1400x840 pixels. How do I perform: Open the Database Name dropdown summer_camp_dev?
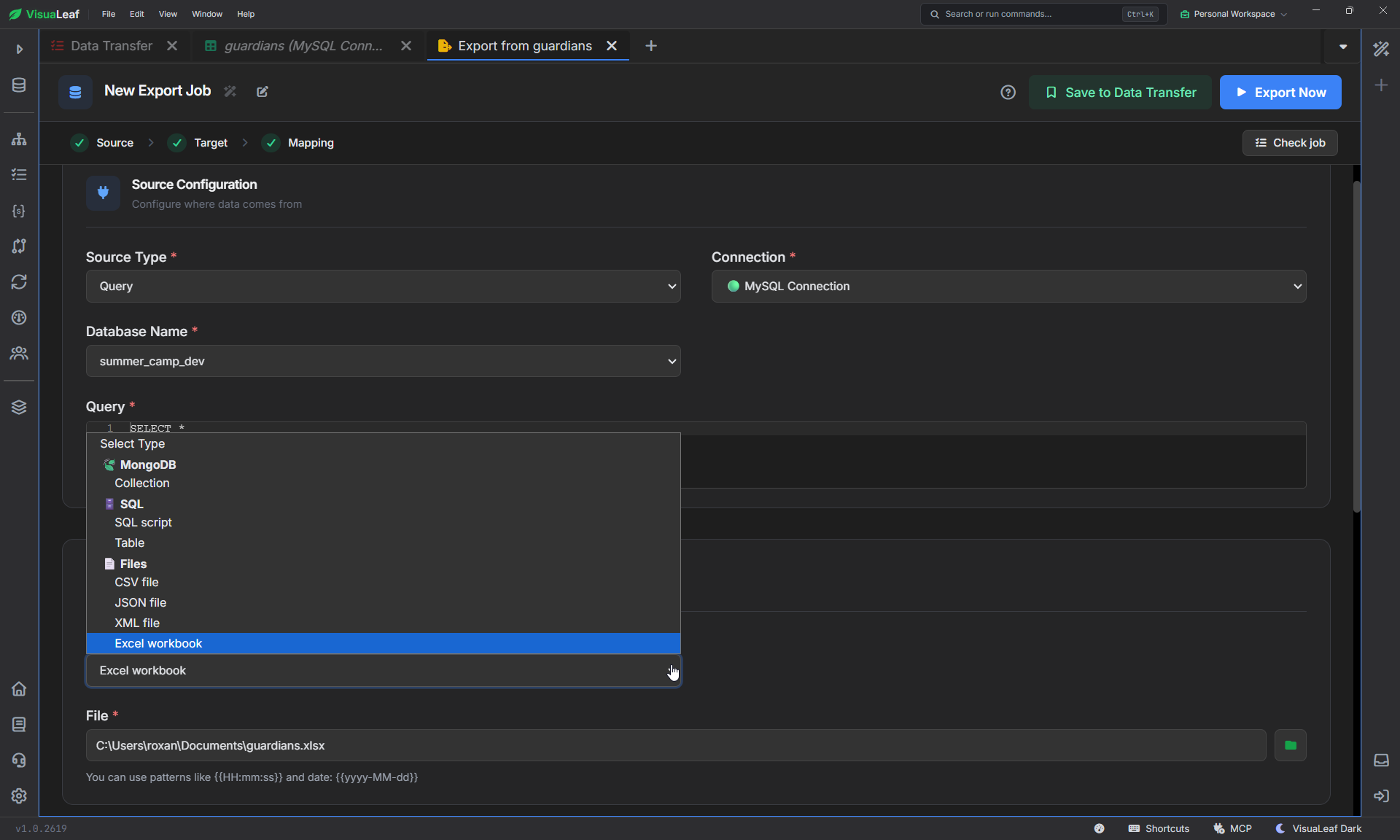(383, 361)
